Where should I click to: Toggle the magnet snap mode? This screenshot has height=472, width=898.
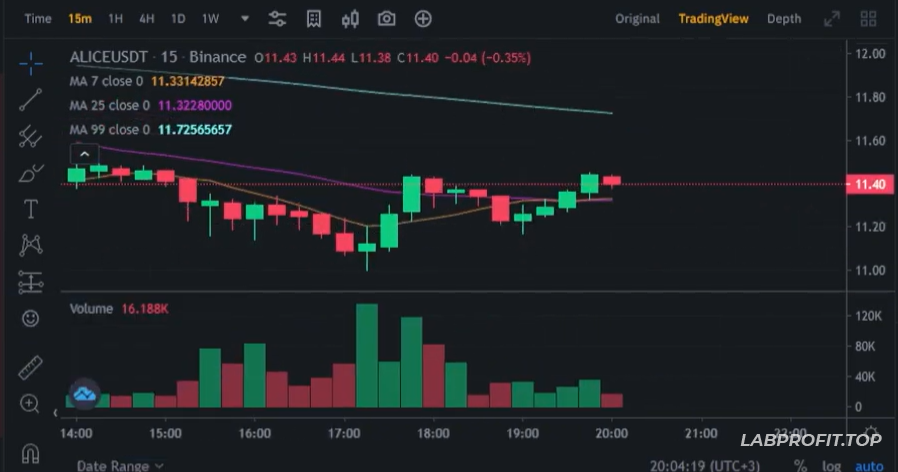(x=31, y=453)
